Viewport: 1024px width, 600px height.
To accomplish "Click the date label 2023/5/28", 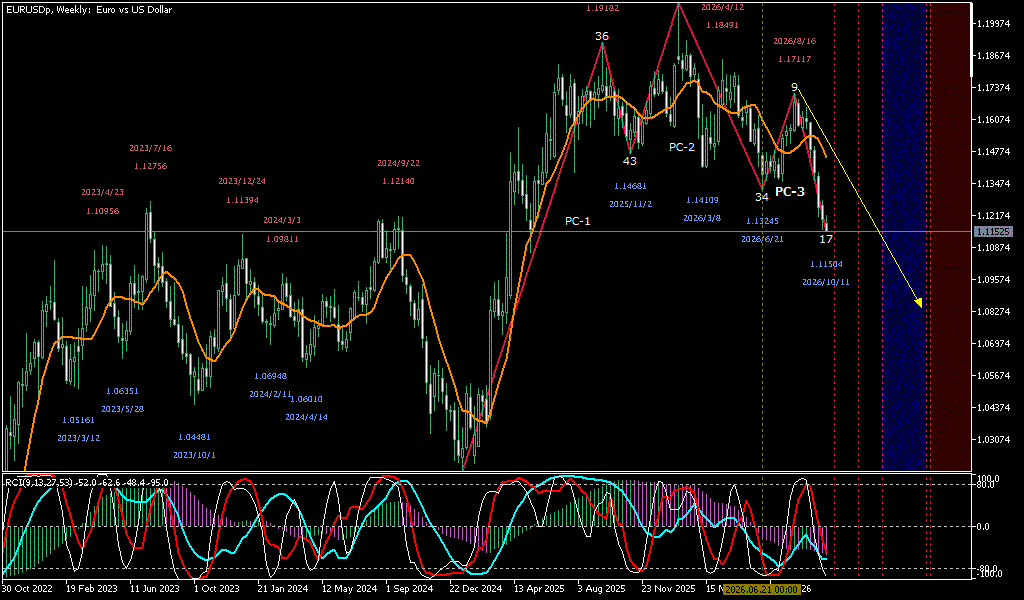I will pyautogui.click(x=122, y=409).
